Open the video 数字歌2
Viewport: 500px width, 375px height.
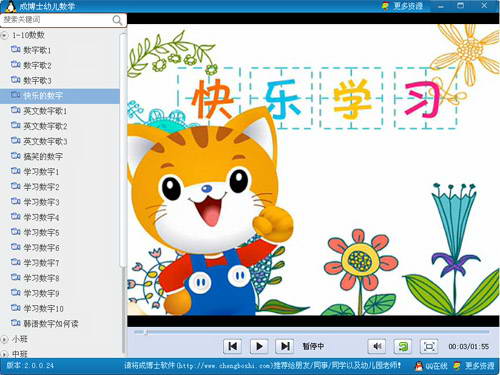37,65
